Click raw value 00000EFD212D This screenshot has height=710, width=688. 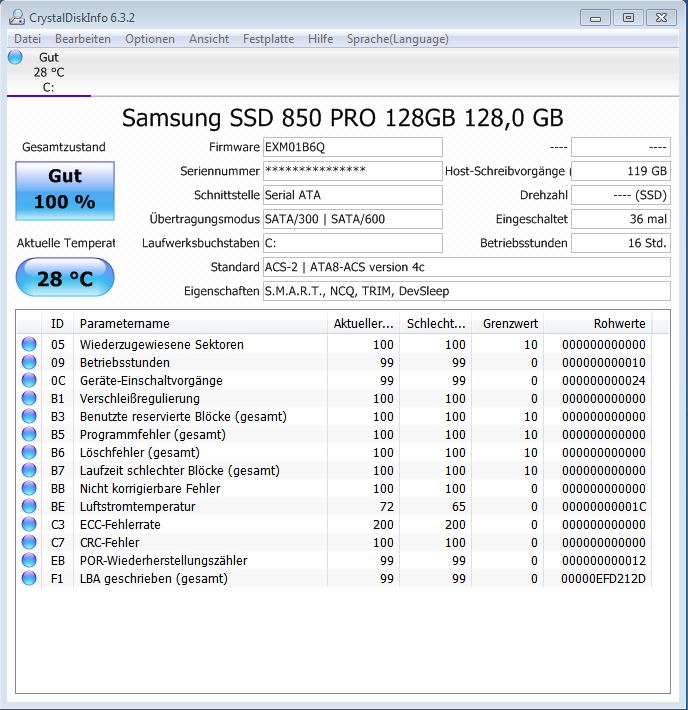pos(603,579)
